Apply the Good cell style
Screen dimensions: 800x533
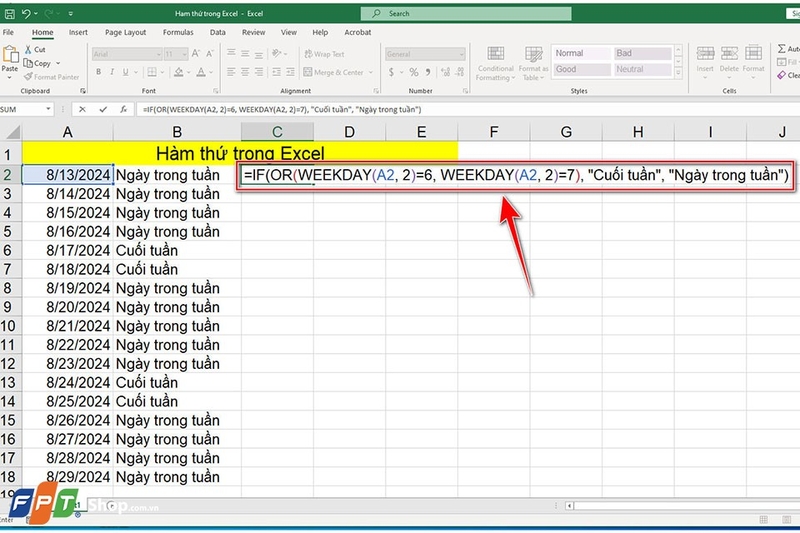point(582,69)
